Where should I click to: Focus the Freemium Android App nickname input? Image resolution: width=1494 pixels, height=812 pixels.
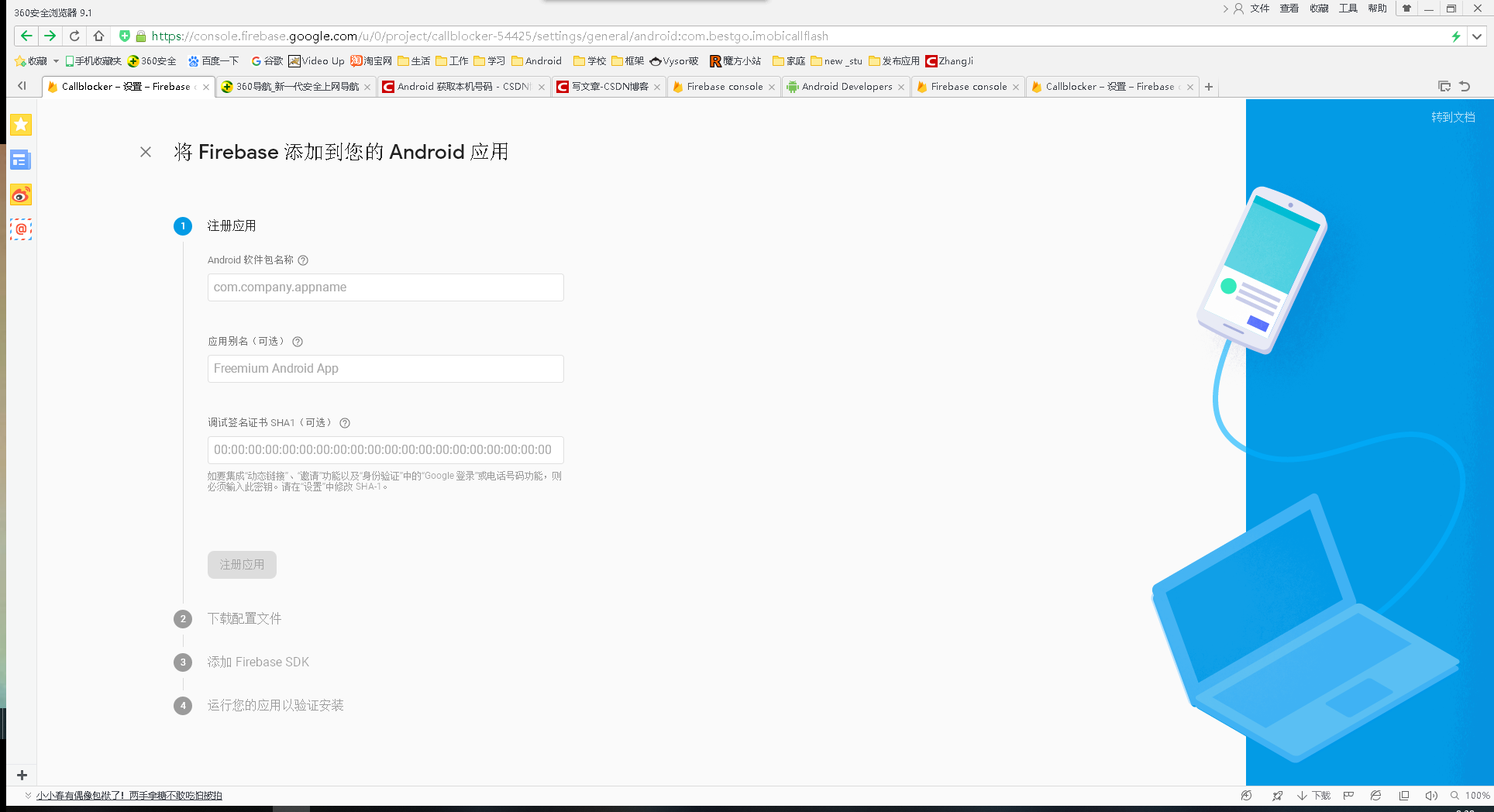coord(385,369)
